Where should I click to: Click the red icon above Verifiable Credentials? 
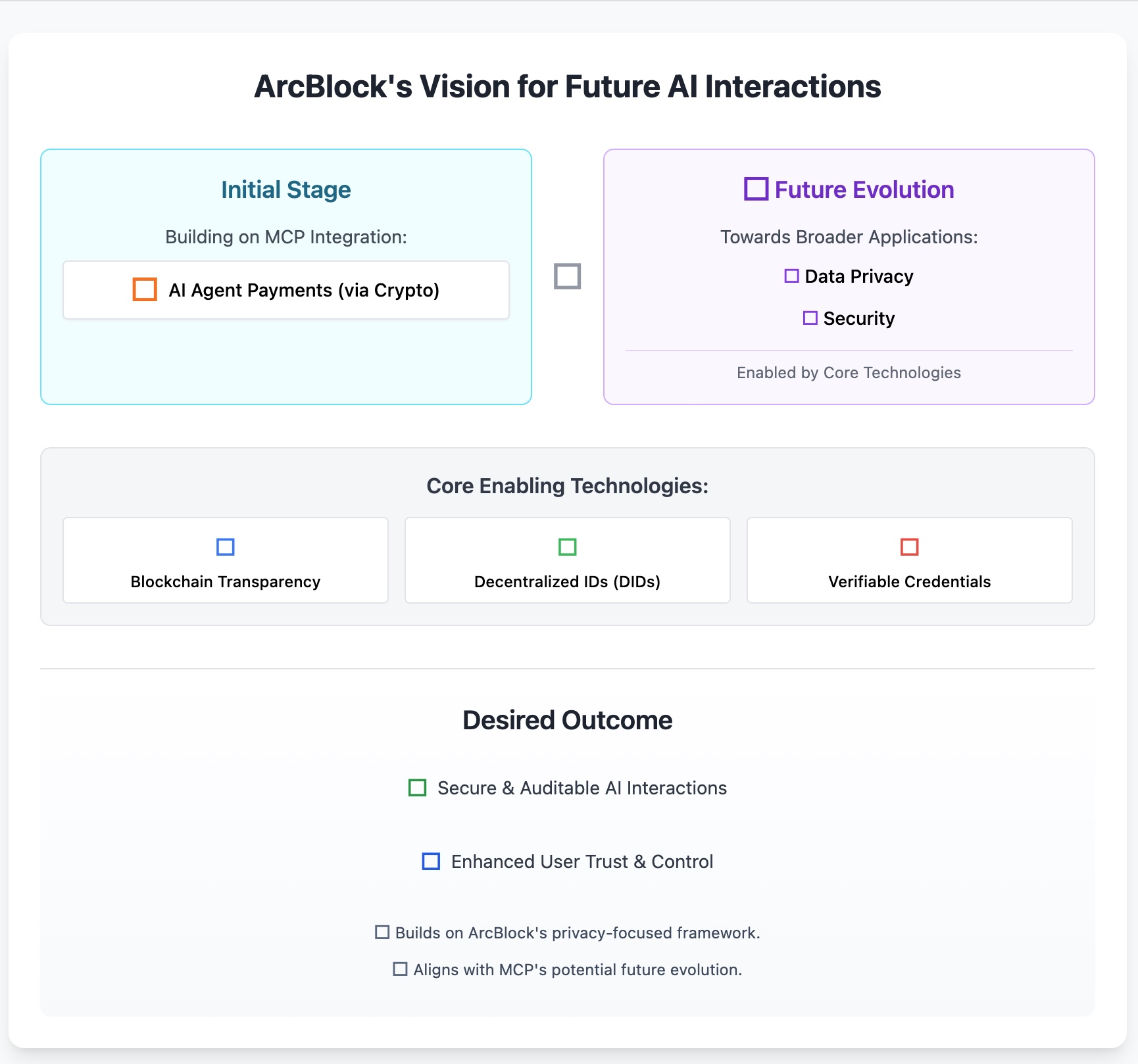point(909,547)
